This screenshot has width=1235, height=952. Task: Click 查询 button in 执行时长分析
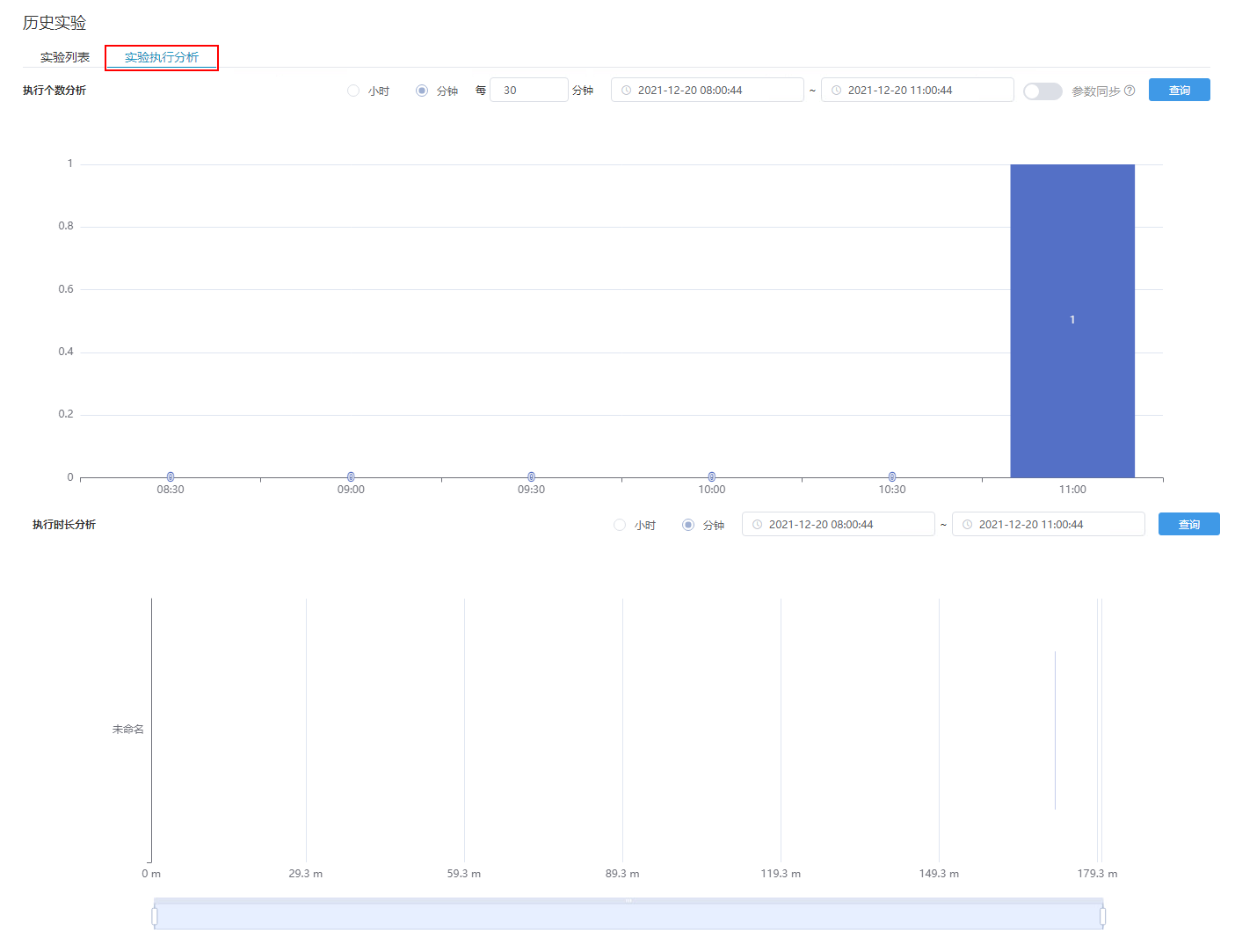coord(1188,524)
